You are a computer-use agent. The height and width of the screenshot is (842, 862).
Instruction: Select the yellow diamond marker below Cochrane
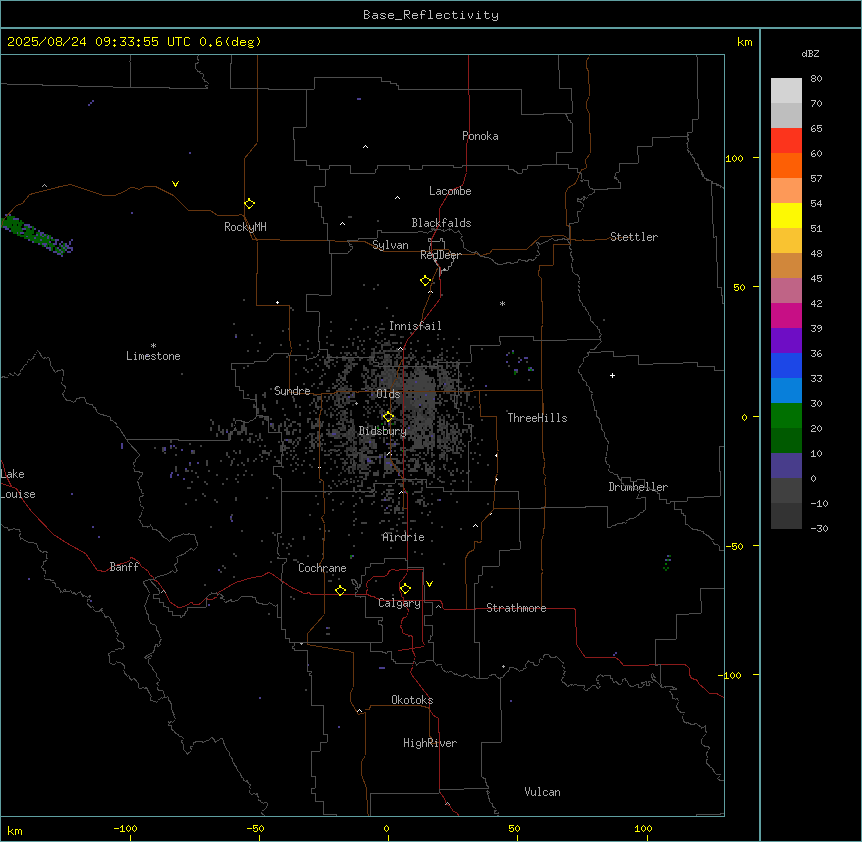[340, 590]
